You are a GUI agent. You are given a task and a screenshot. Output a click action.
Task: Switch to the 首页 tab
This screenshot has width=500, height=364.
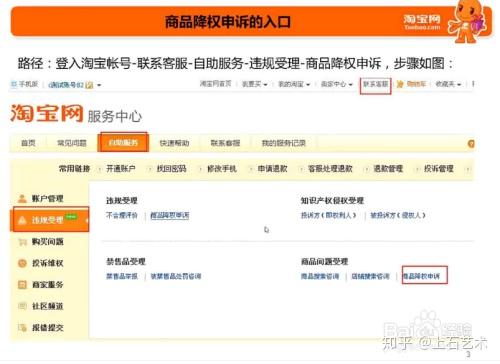[28, 143]
